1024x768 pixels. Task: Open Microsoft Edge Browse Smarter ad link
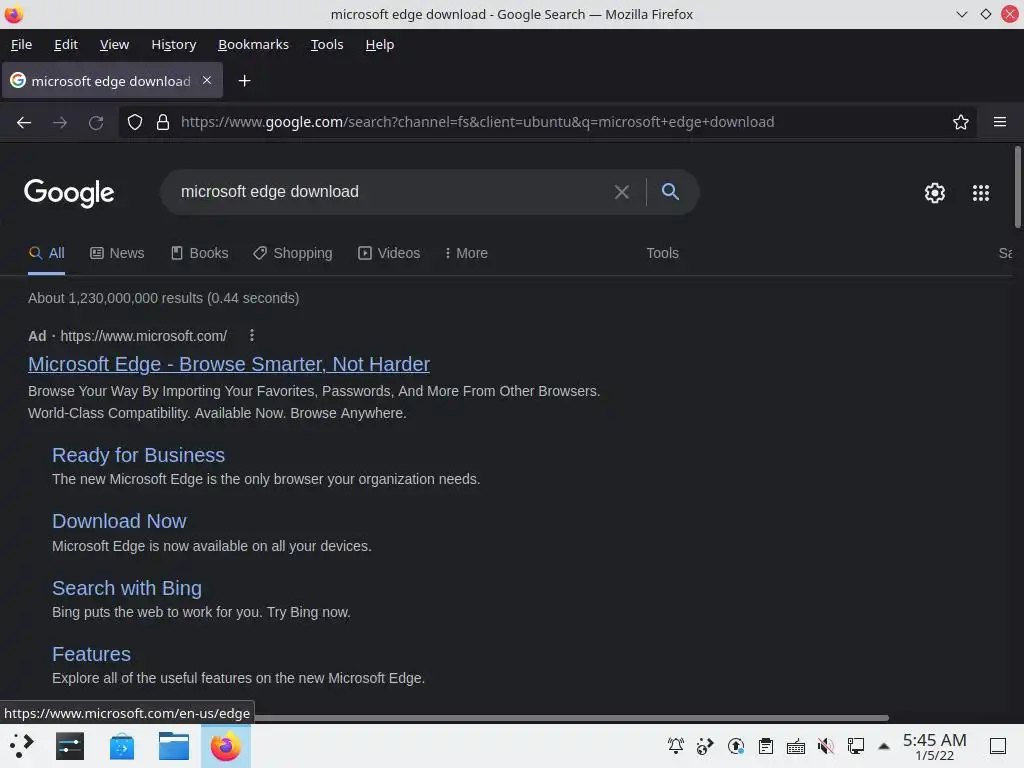[229, 364]
